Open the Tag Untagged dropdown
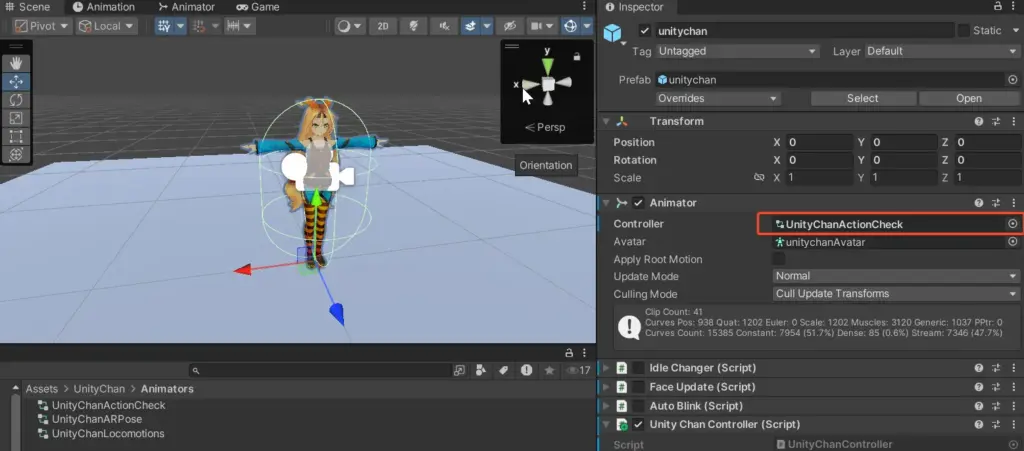Screen dimensions: 1024x451 pos(737,51)
